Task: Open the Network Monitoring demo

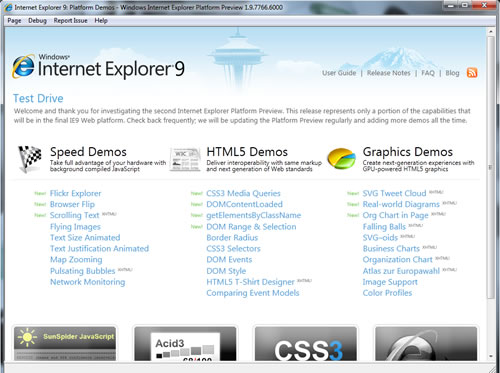Action: point(88,282)
